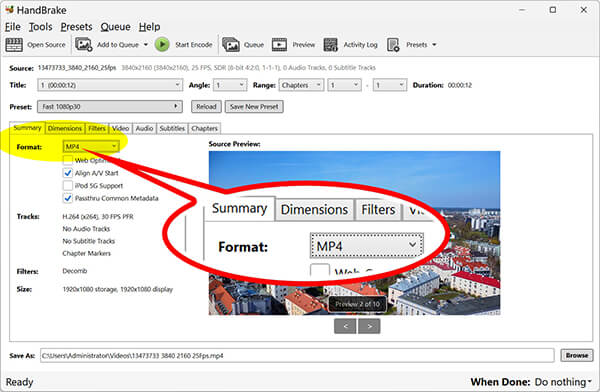Click the Open Source film icon
The width and height of the screenshot is (600, 392).
[x=14, y=45]
